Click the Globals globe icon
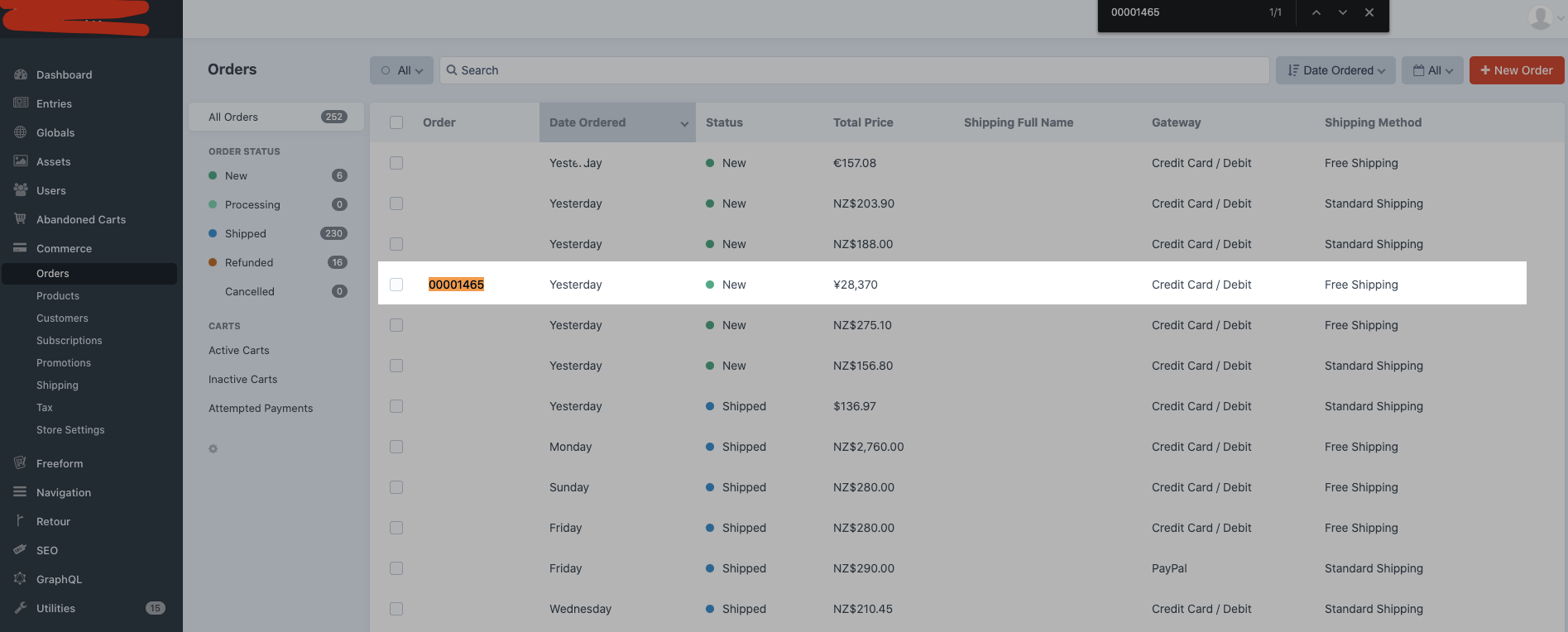 pyautogui.click(x=21, y=132)
